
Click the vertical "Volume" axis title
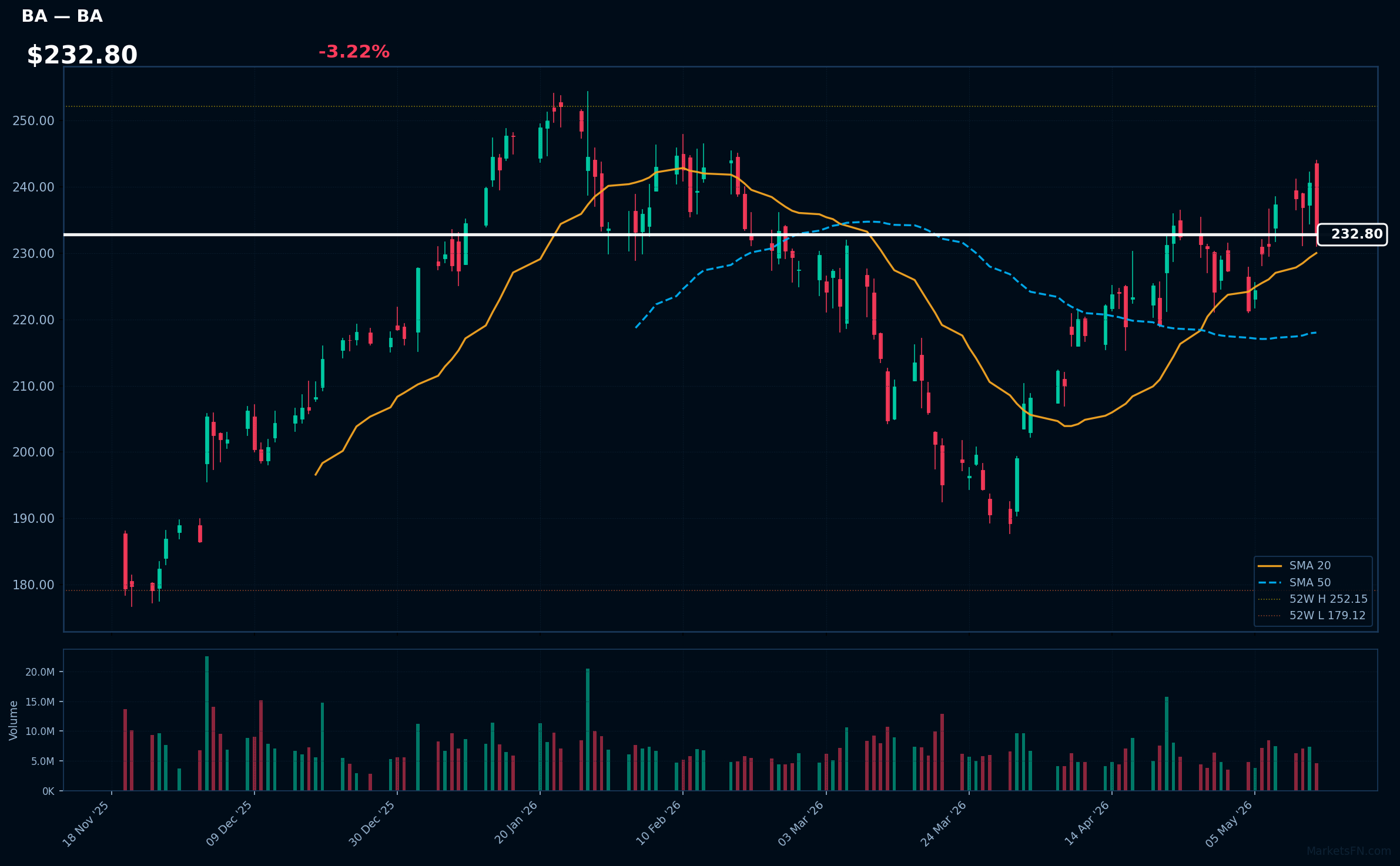(14, 720)
